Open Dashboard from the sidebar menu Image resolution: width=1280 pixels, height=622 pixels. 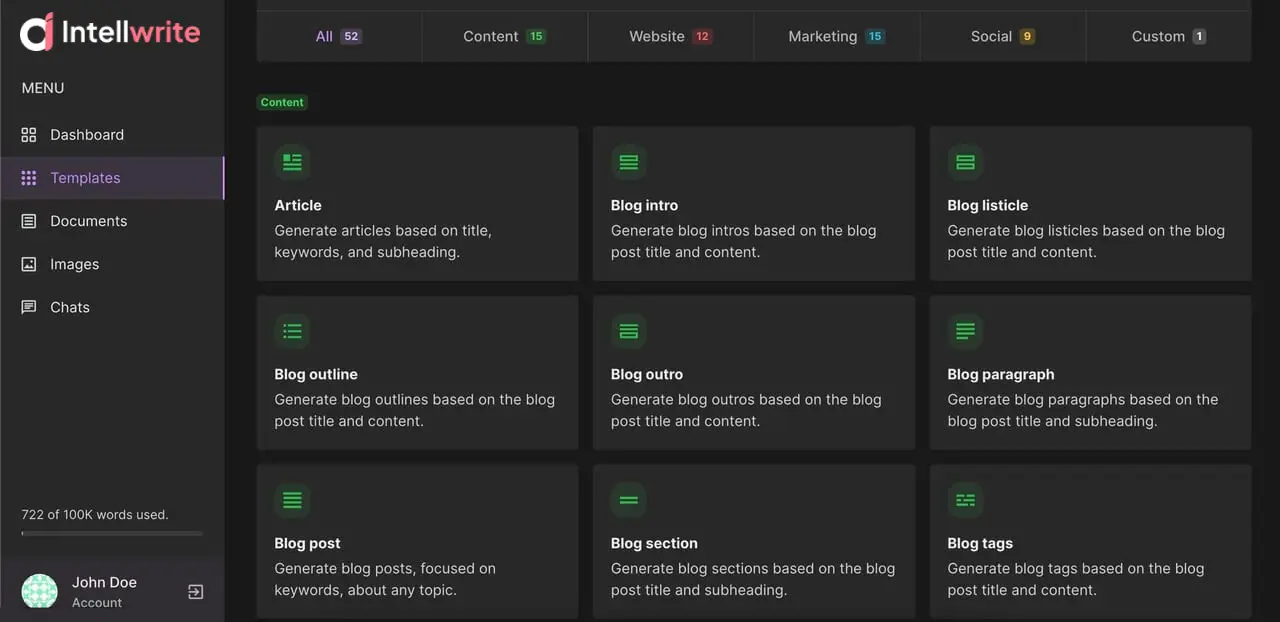(x=87, y=135)
